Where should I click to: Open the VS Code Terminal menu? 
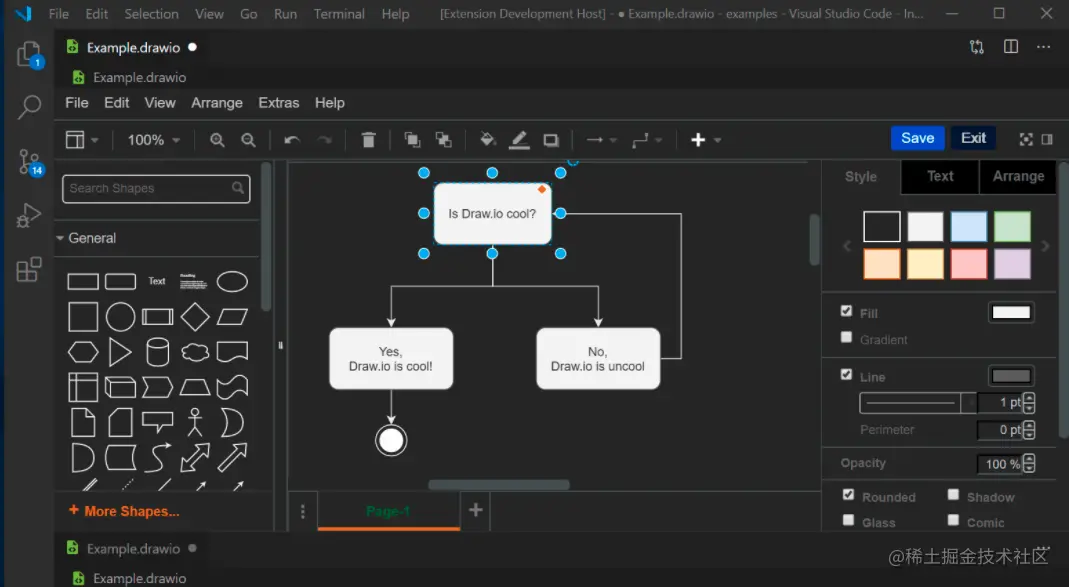339,14
